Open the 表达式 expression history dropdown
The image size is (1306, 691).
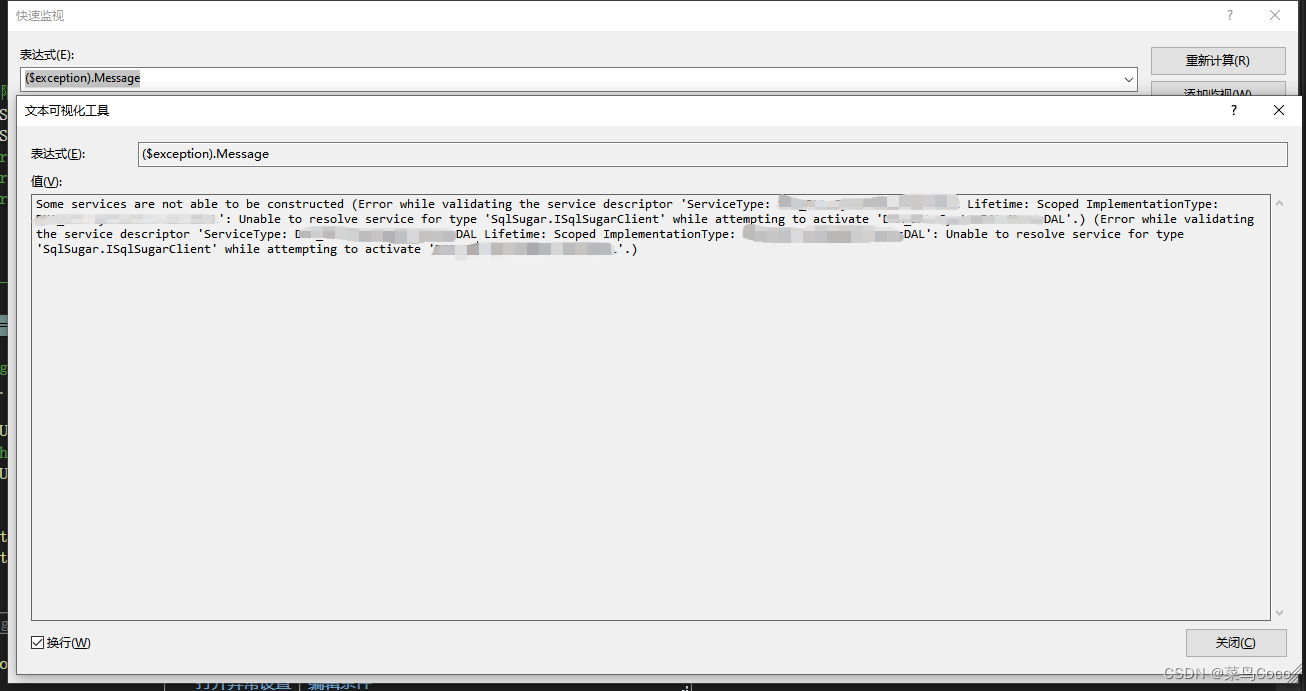coord(1128,79)
